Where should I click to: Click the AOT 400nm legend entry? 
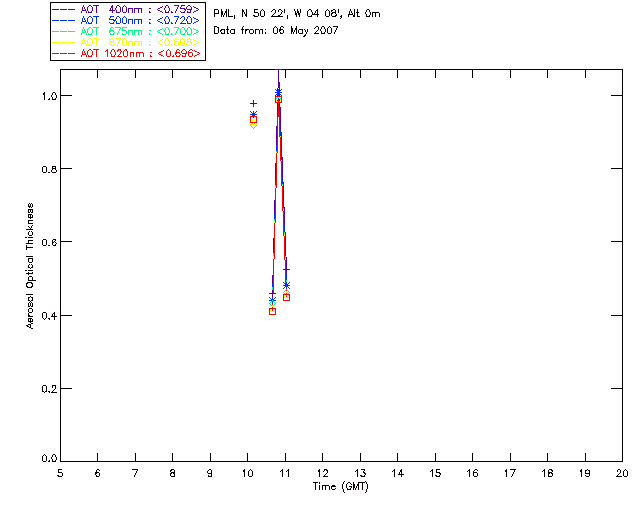click(x=126, y=9)
